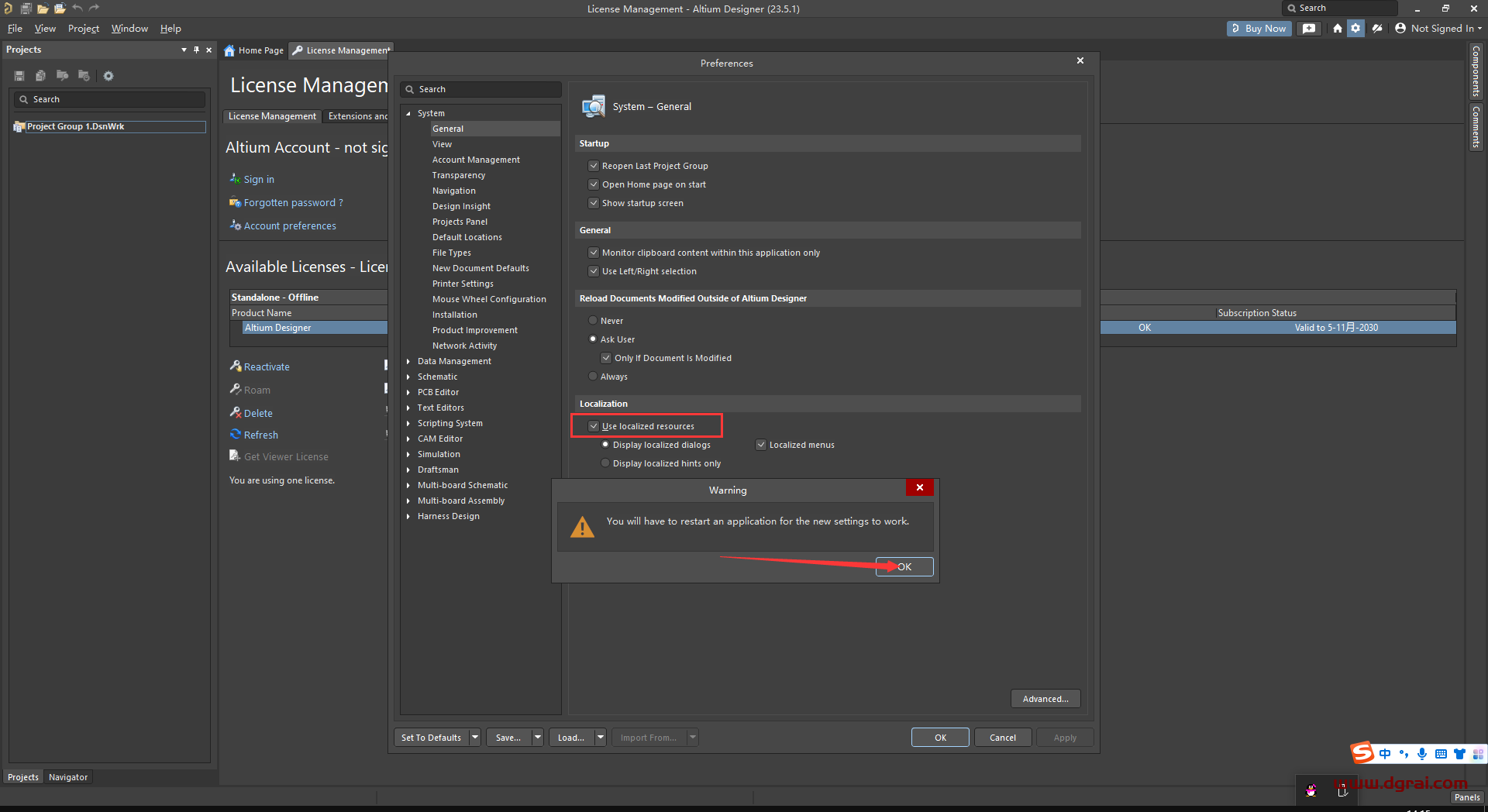Expand the PCB Editor preferences node
Viewport: 1488px width, 812px height.
[408, 392]
